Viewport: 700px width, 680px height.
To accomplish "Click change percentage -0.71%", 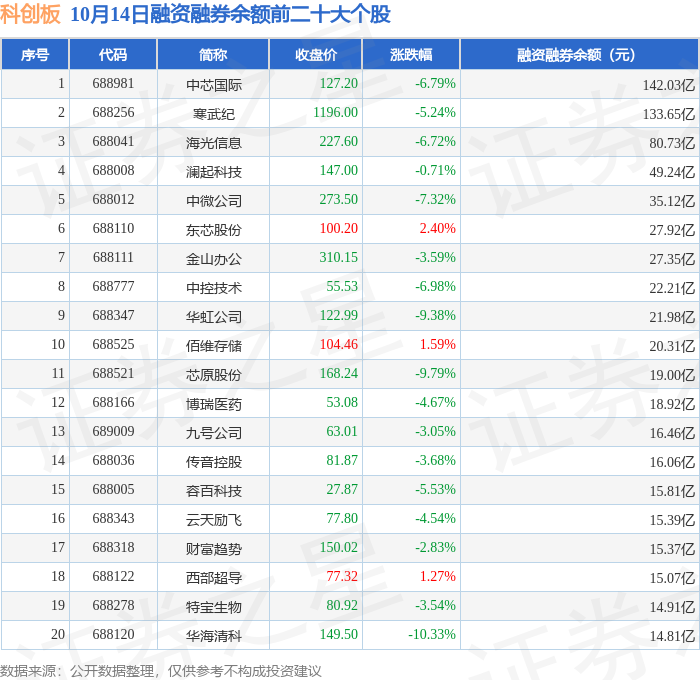I will coord(435,171).
